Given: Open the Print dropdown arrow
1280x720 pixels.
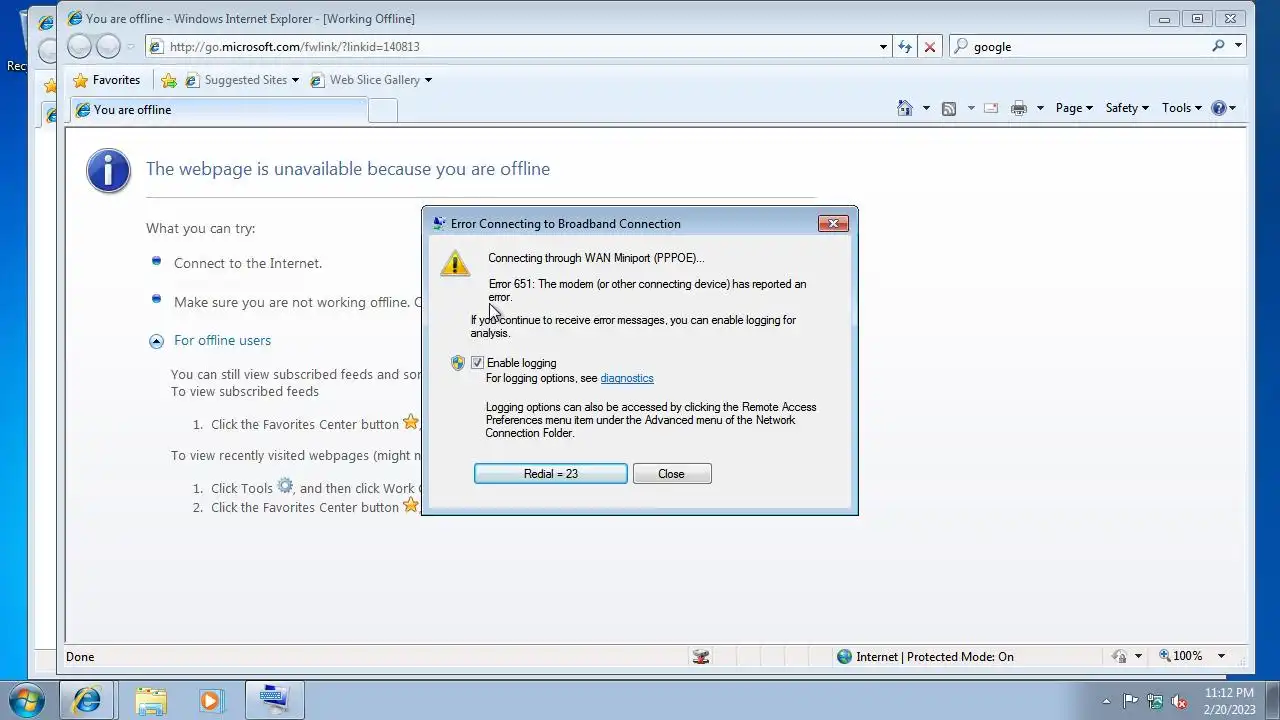Looking at the screenshot, I should click(1040, 108).
